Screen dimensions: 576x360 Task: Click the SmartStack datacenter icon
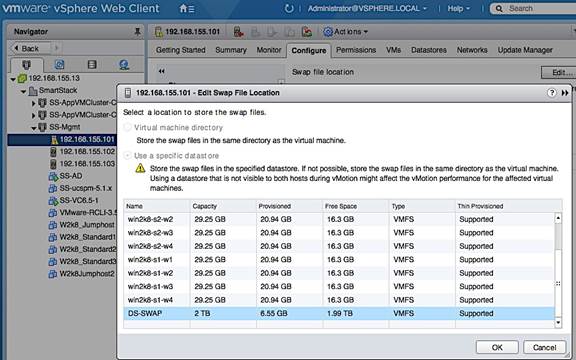pos(33,90)
